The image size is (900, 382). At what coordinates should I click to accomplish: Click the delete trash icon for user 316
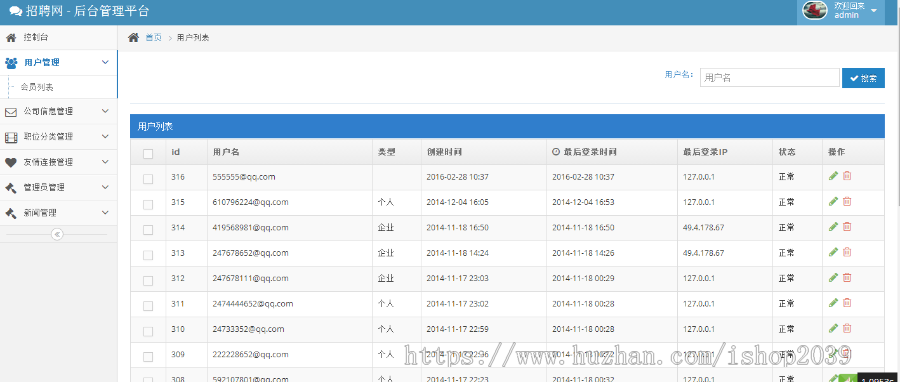point(847,176)
